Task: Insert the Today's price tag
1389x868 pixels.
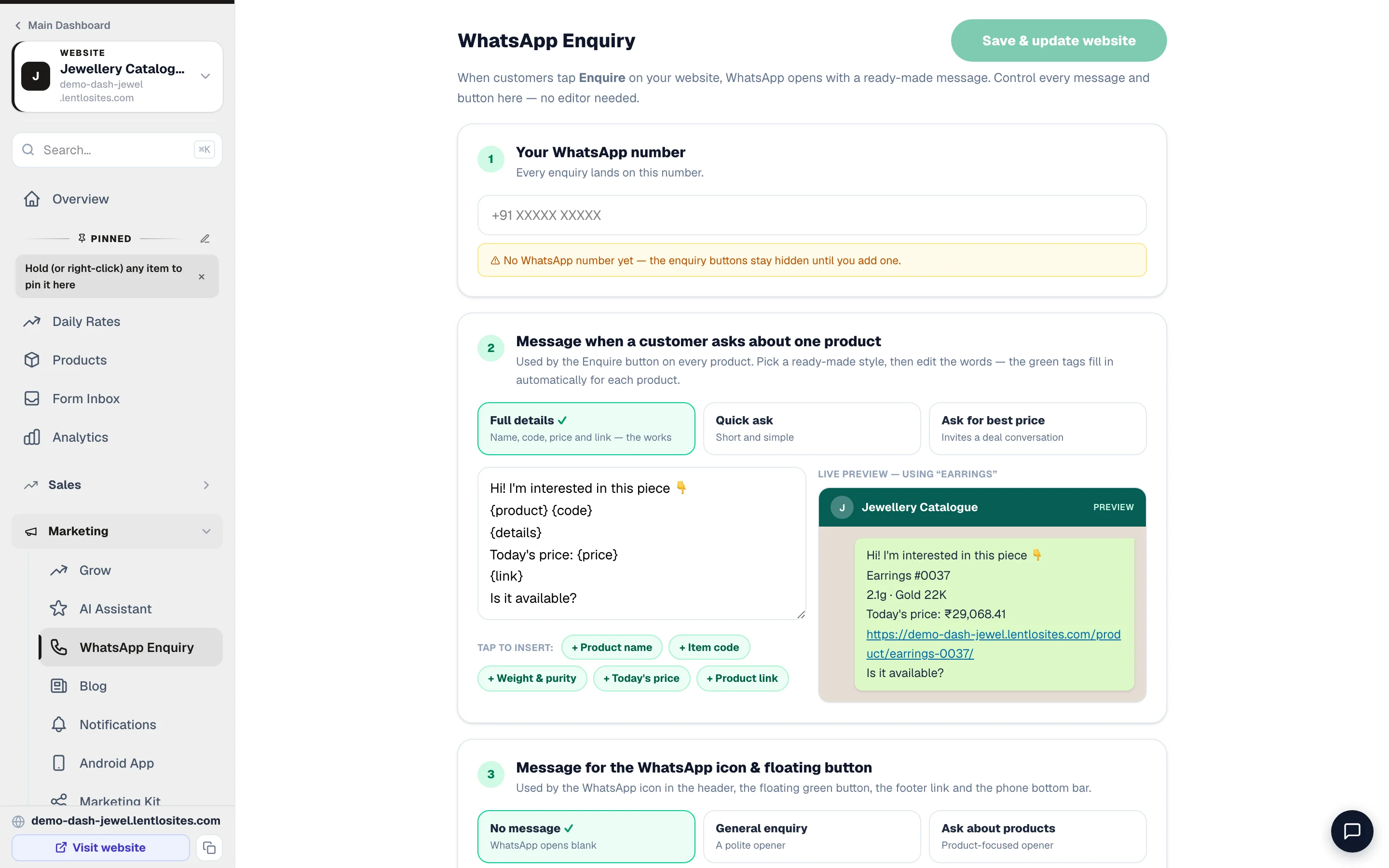Action: [641, 678]
